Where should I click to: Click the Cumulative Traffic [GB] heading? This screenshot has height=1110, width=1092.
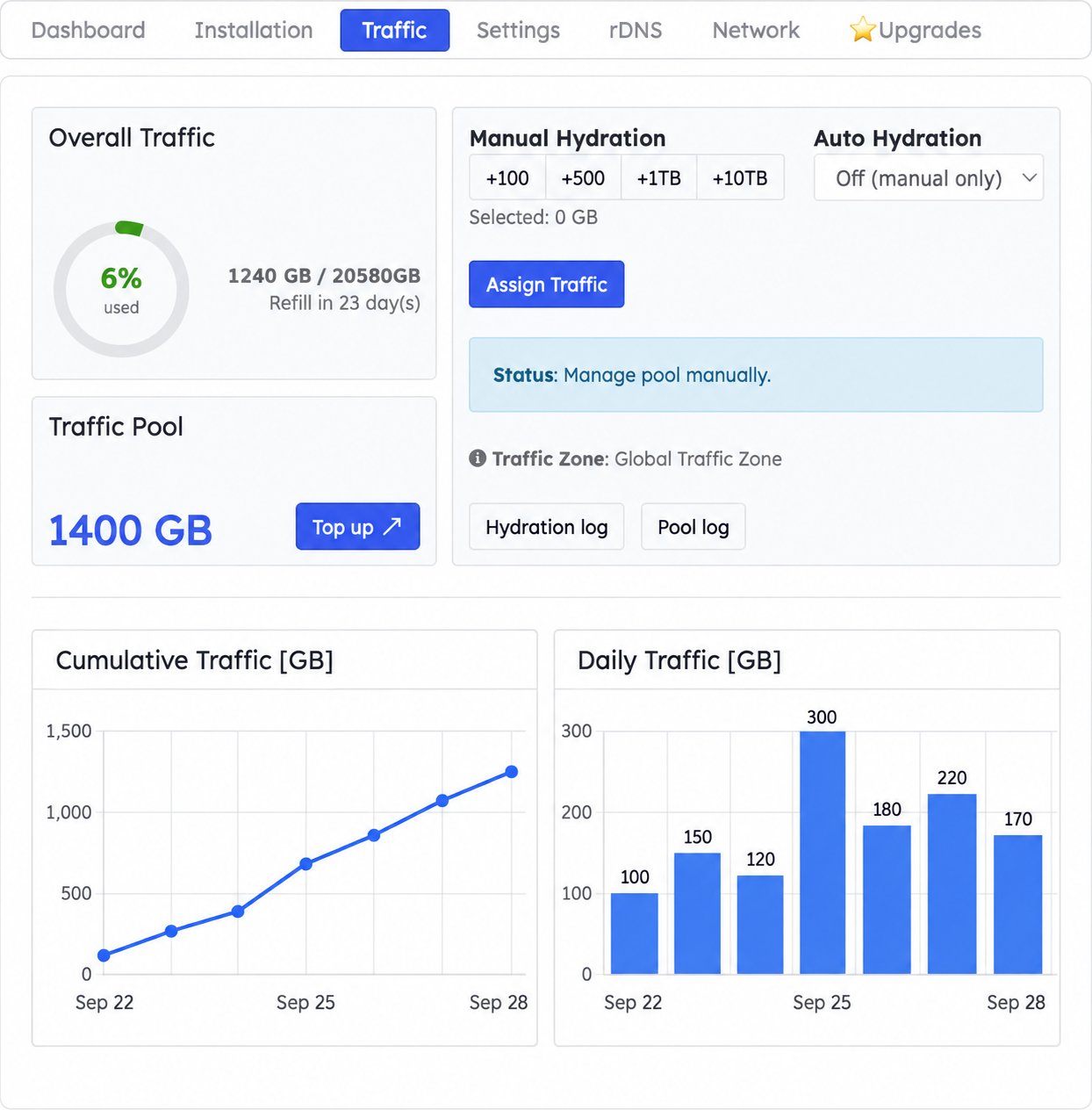pos(195,660)
